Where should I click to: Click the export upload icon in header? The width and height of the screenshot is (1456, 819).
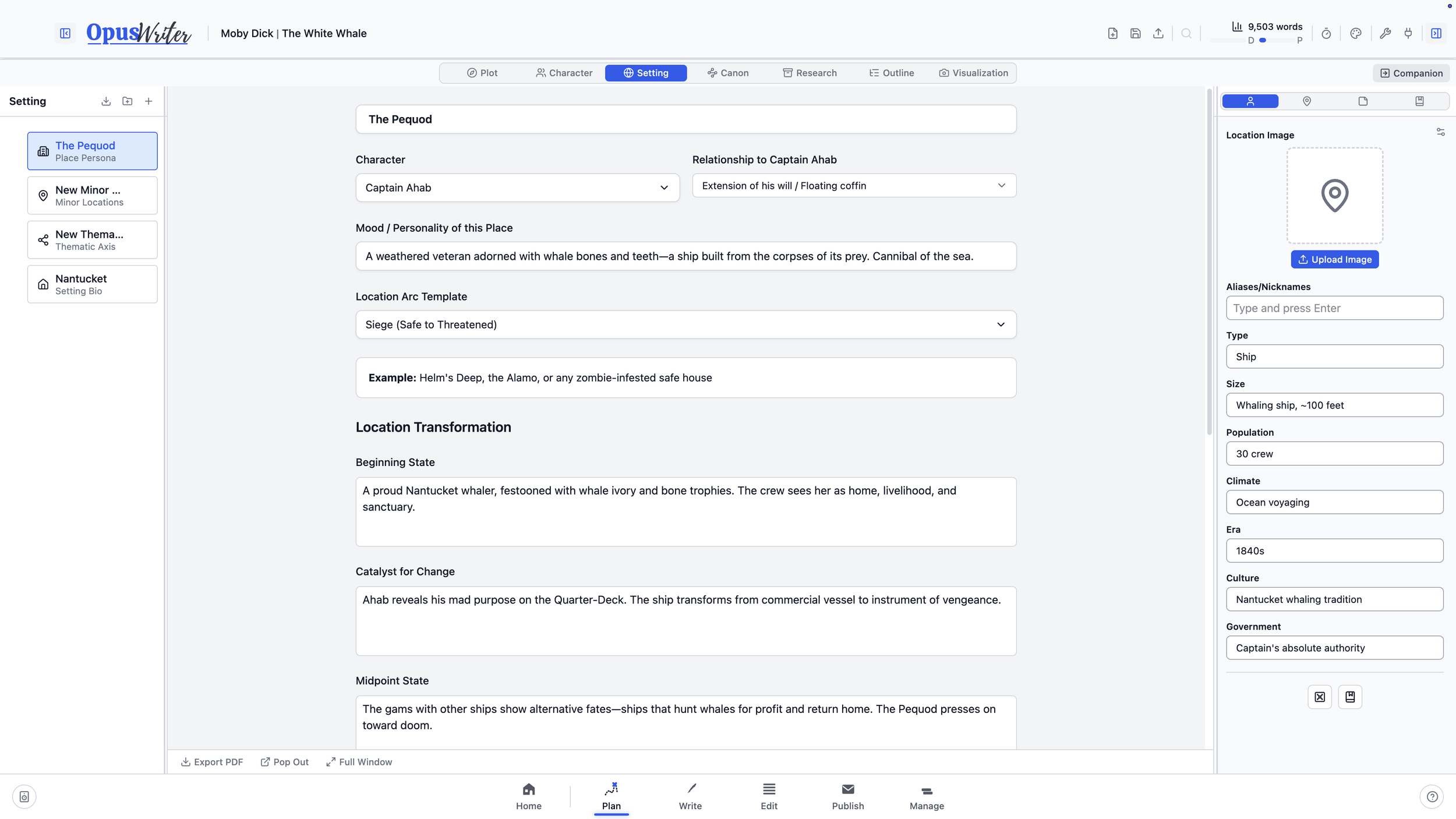[1158, 33]
